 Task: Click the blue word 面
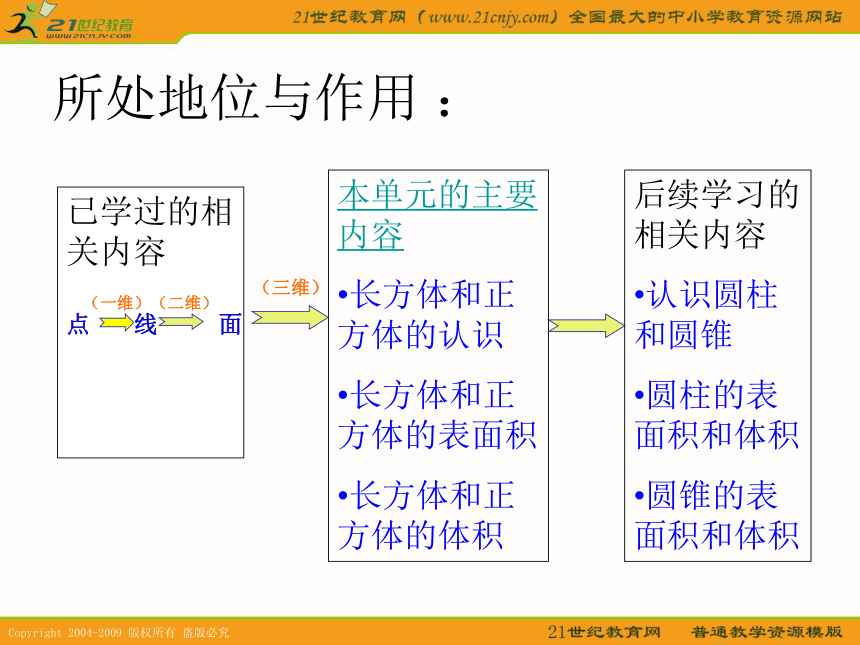click(230, 325)
